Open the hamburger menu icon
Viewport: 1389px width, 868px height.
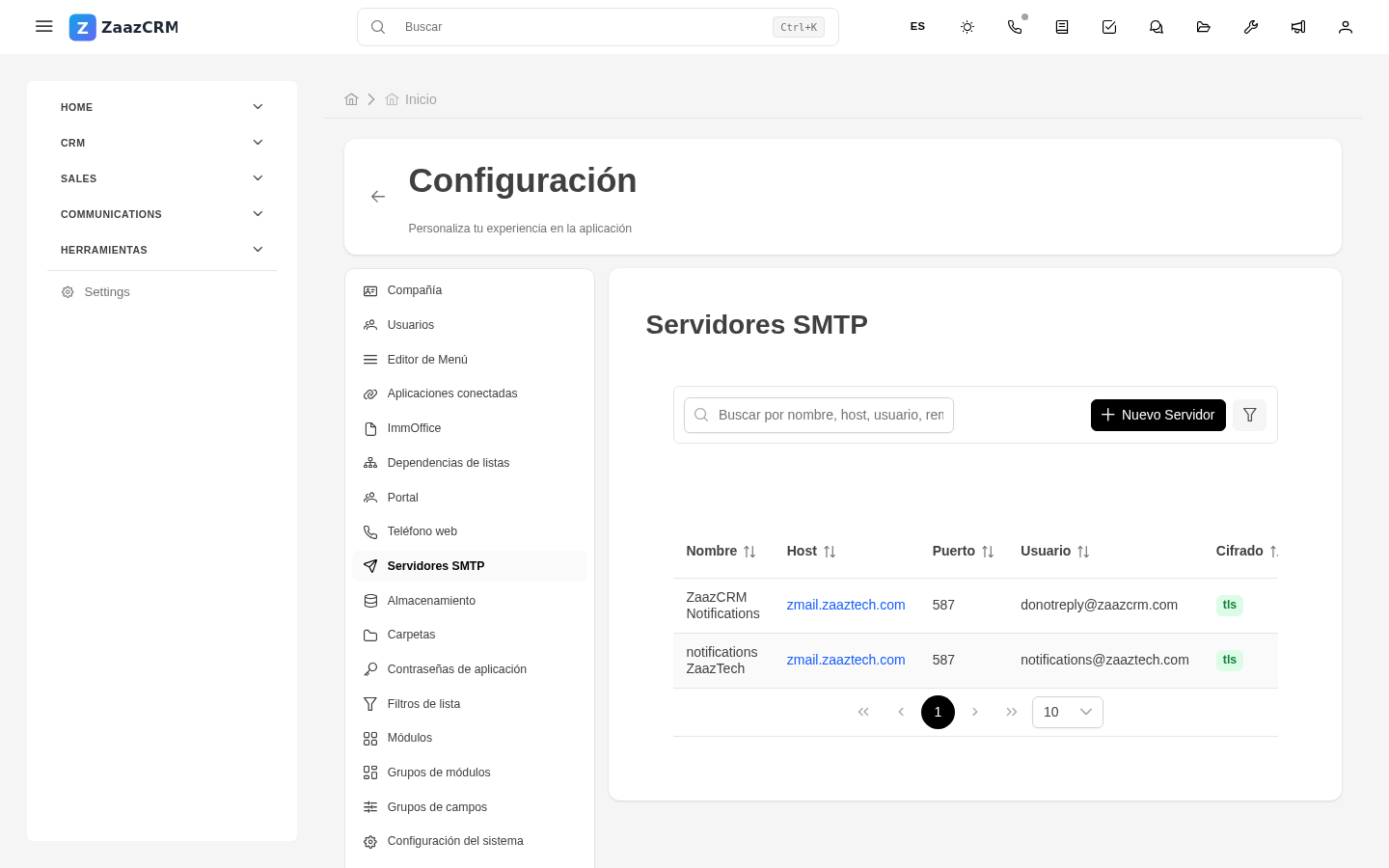click(44, 27)
